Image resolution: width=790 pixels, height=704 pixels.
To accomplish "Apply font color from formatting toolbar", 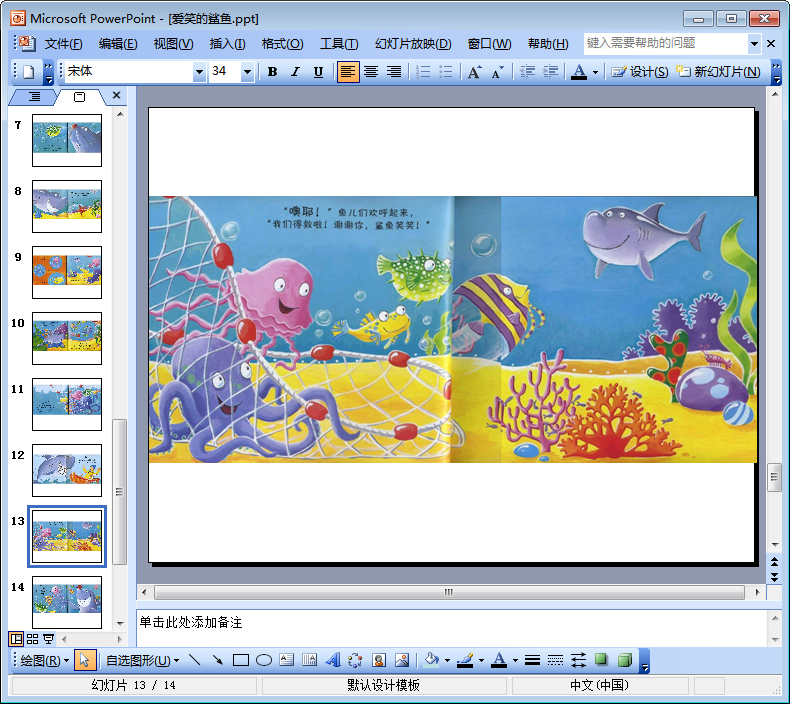I will tap(579, 72).
